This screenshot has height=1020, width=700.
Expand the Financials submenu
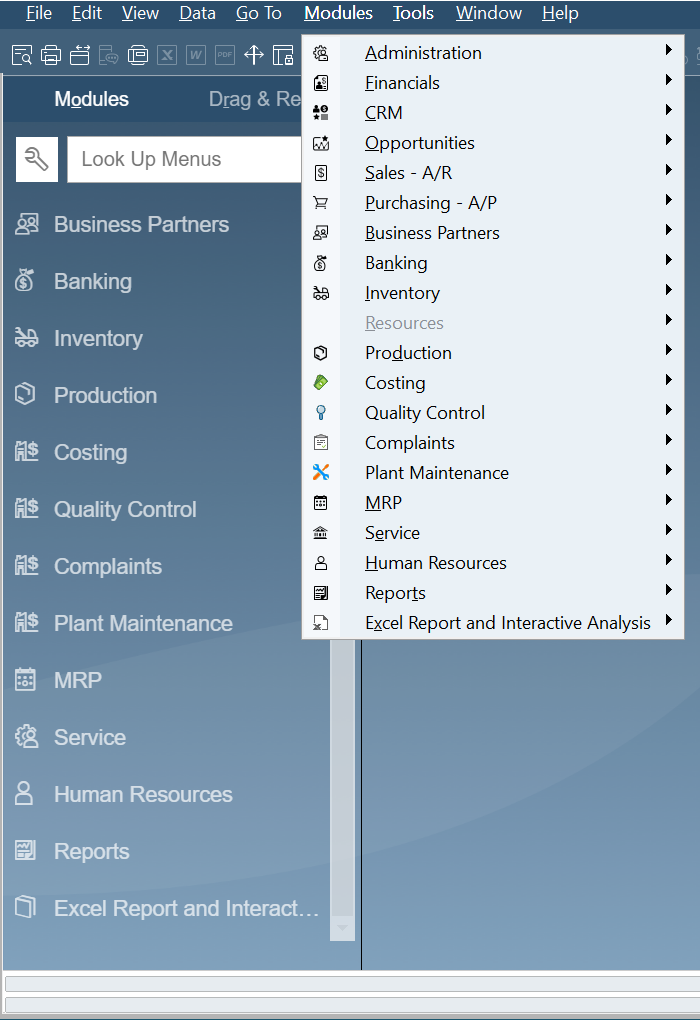[x=402, y=82]
